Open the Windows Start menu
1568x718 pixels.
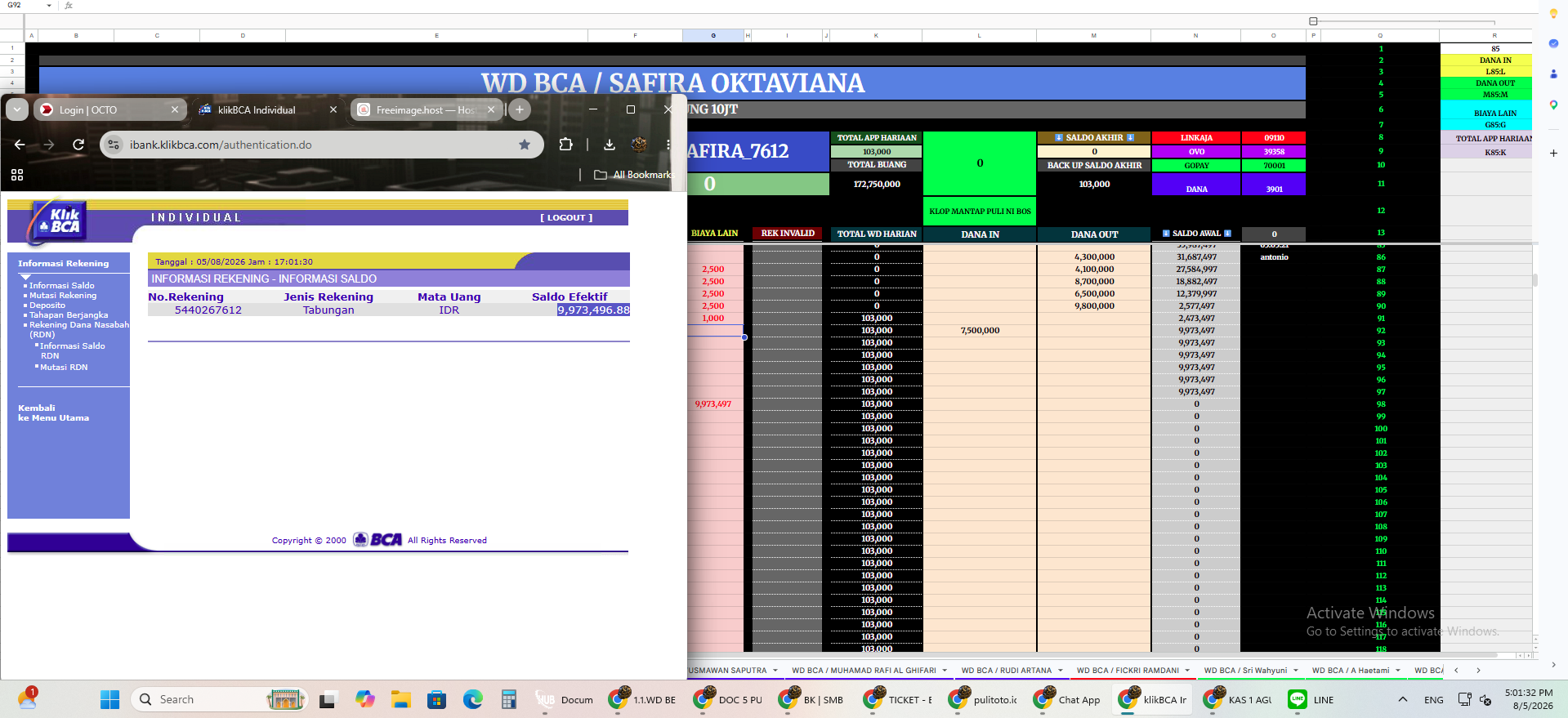pos(109,699)
